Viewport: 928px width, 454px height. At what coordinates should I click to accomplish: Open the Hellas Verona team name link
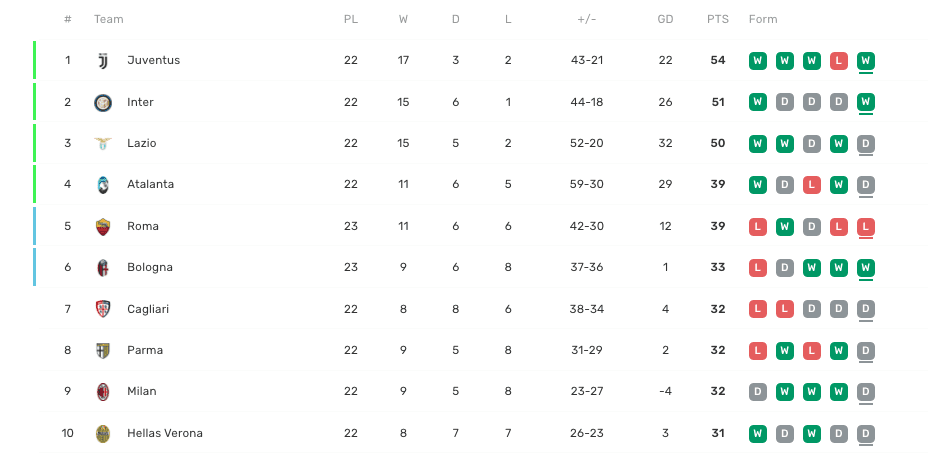click(x=164, y=433)
